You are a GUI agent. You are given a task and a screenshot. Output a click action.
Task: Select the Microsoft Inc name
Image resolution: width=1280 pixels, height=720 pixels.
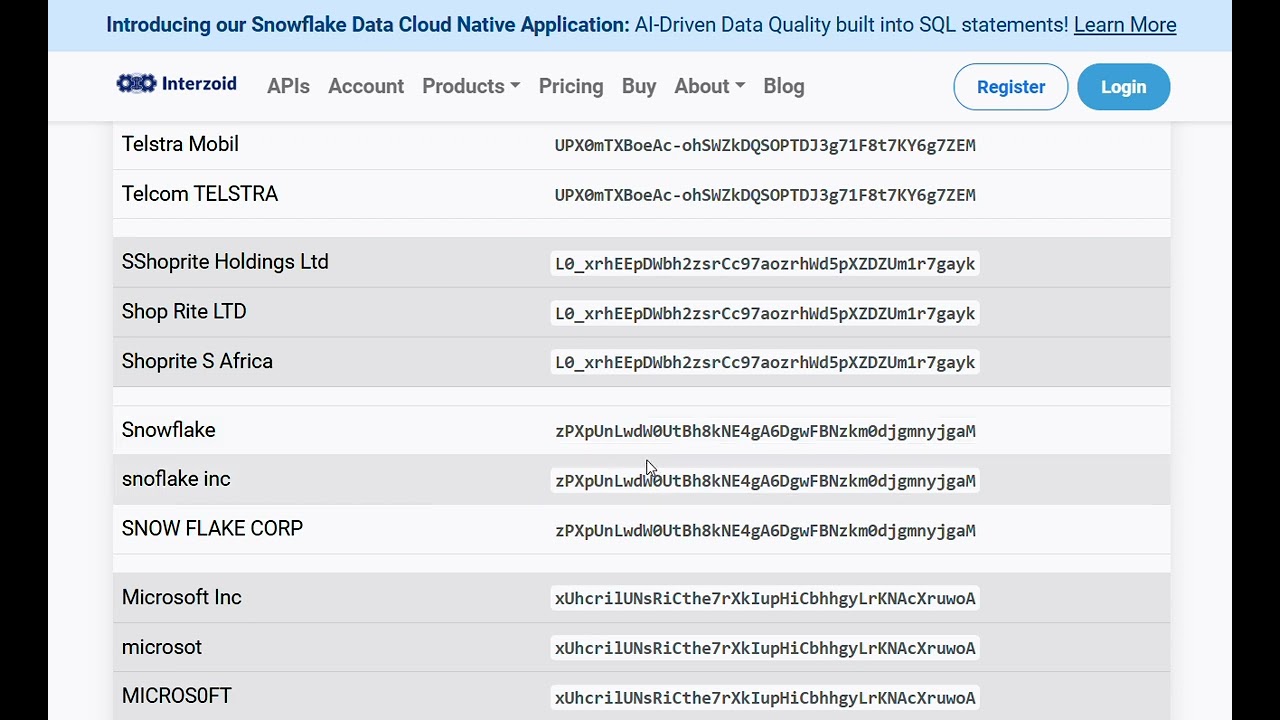click(x=182, y=597)
